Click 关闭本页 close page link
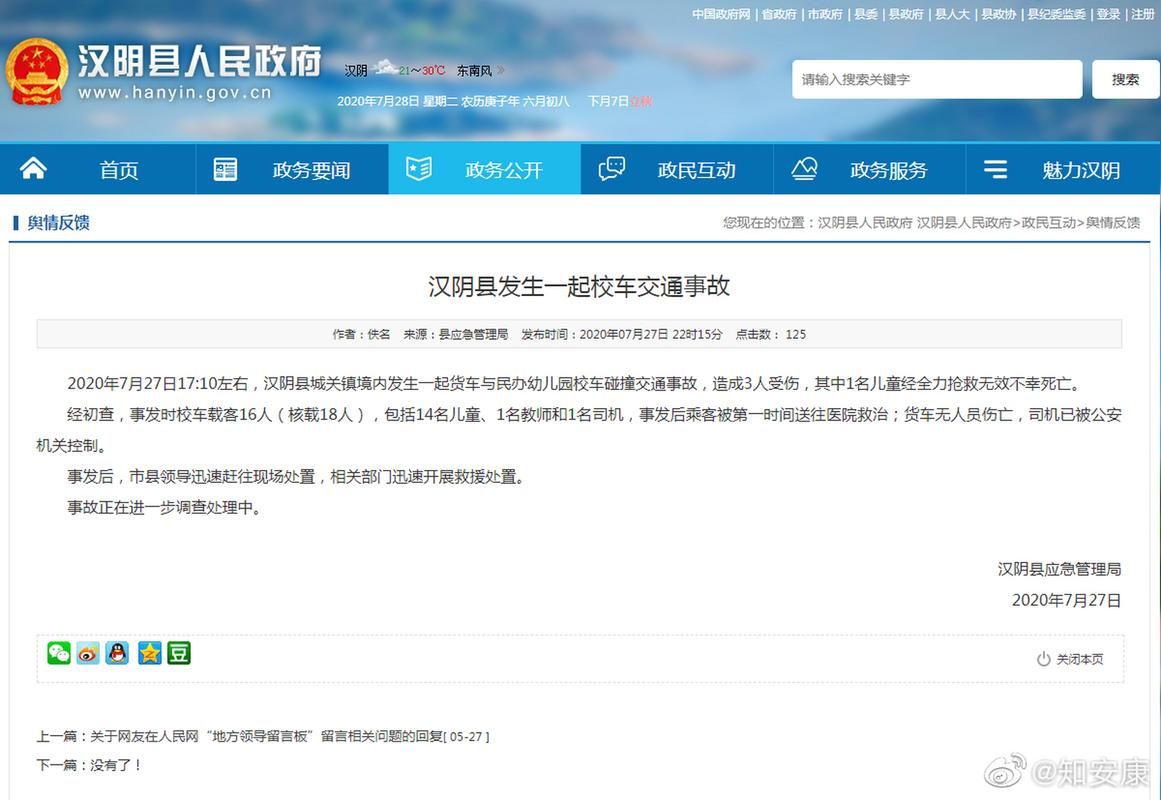This screenshot has width=1161, height=800. point(1080,659)
